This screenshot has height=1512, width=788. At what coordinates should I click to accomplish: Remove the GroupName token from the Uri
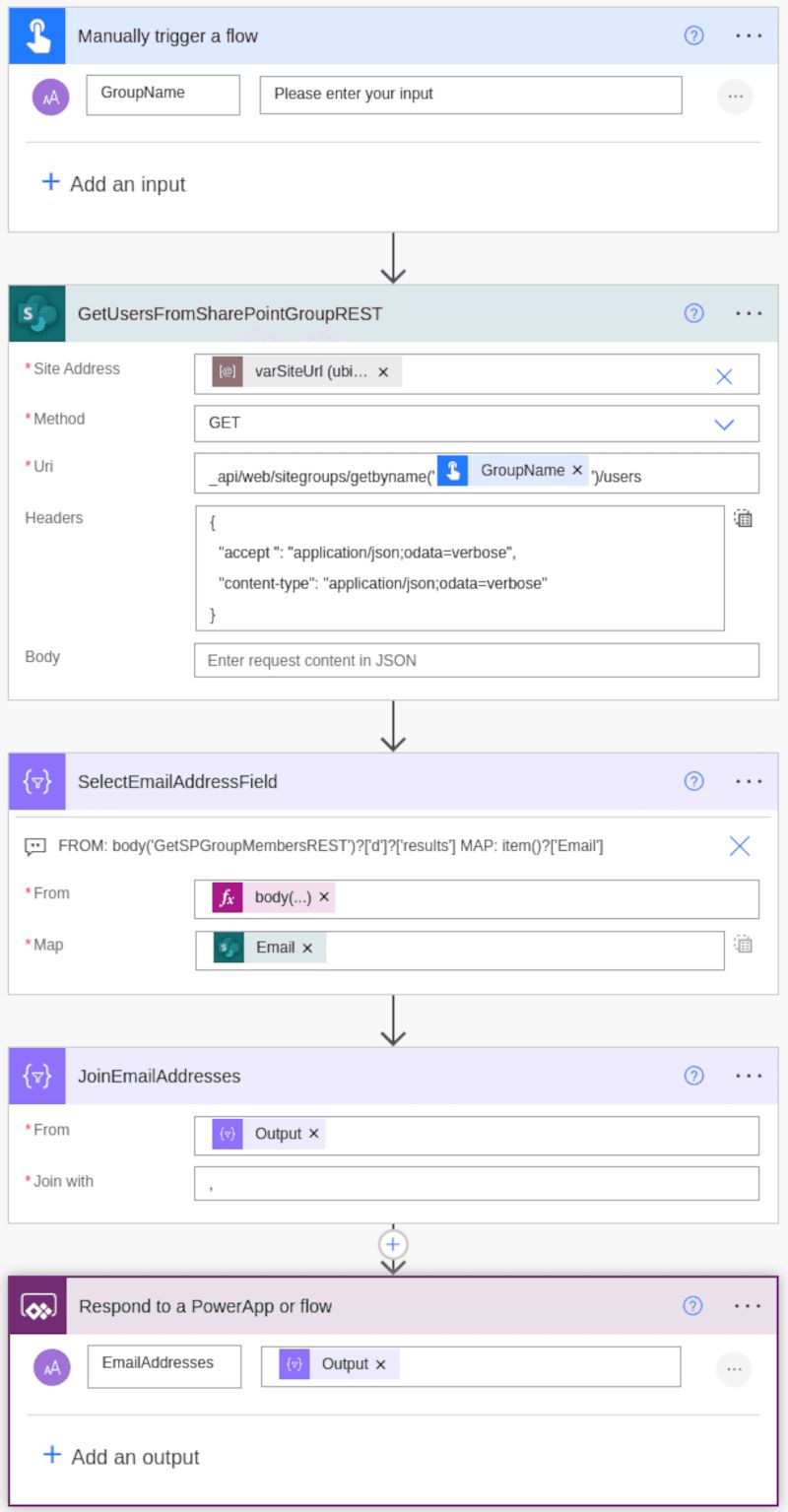[577, 471]
